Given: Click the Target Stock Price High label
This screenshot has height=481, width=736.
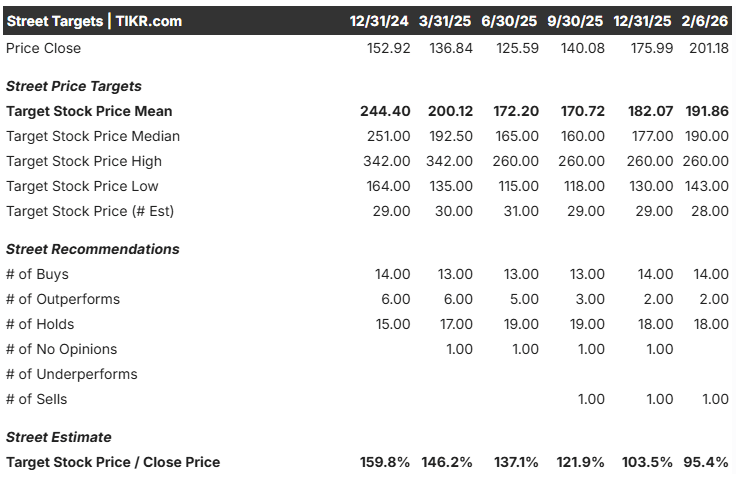Looking at the screenshot, I should coord(84,161).
